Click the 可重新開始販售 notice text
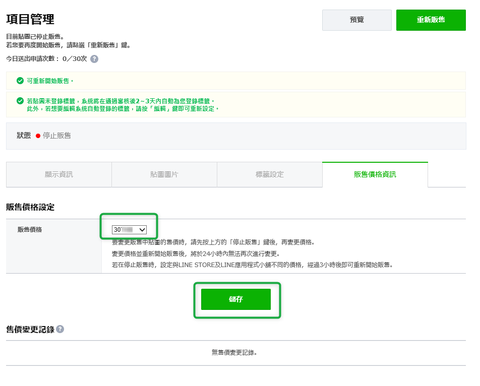The height and width of the screenshot is (386, 480). (50, 81)
